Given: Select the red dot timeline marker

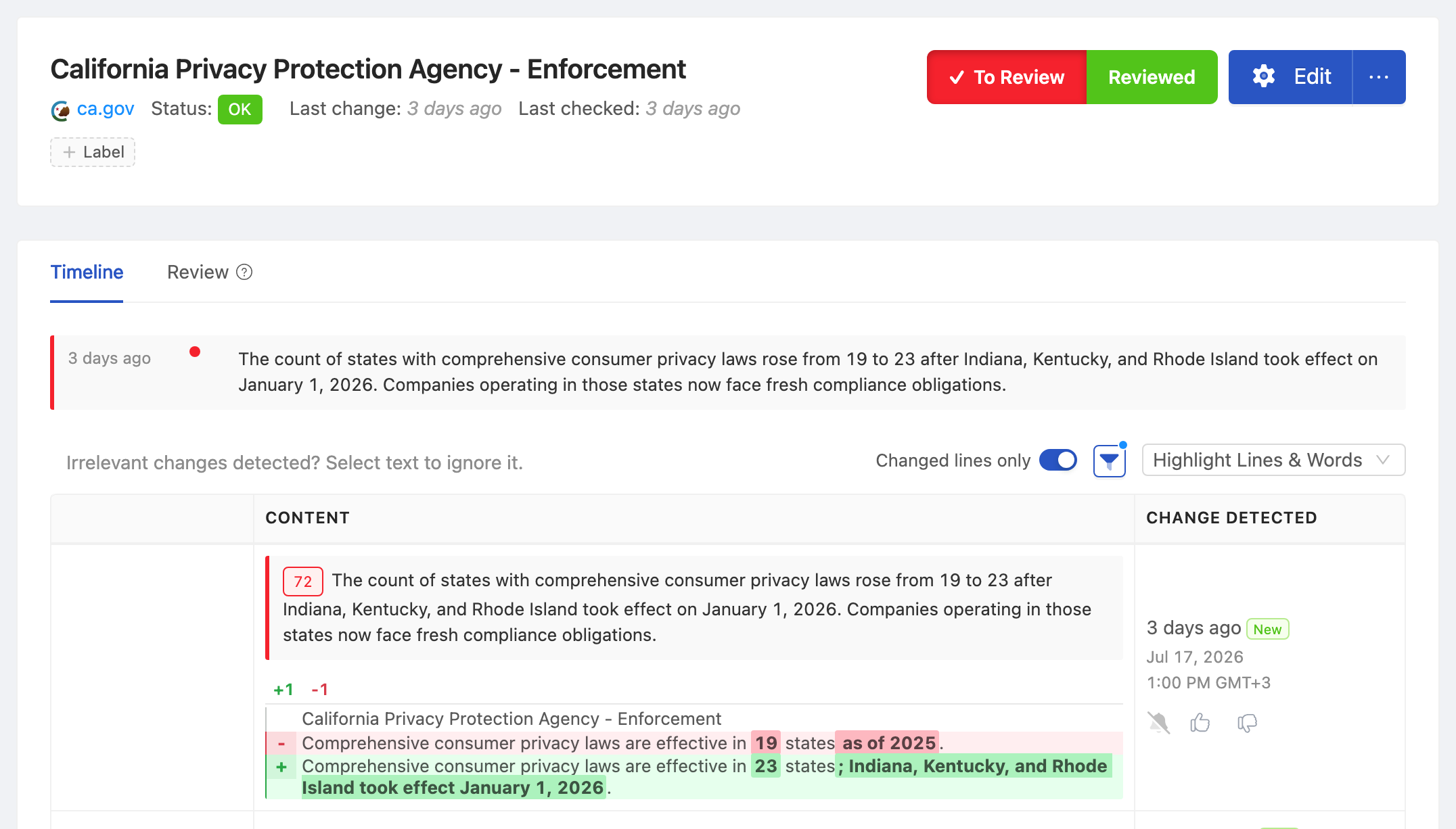Looking at the screenshot, I should coord(195,352).
